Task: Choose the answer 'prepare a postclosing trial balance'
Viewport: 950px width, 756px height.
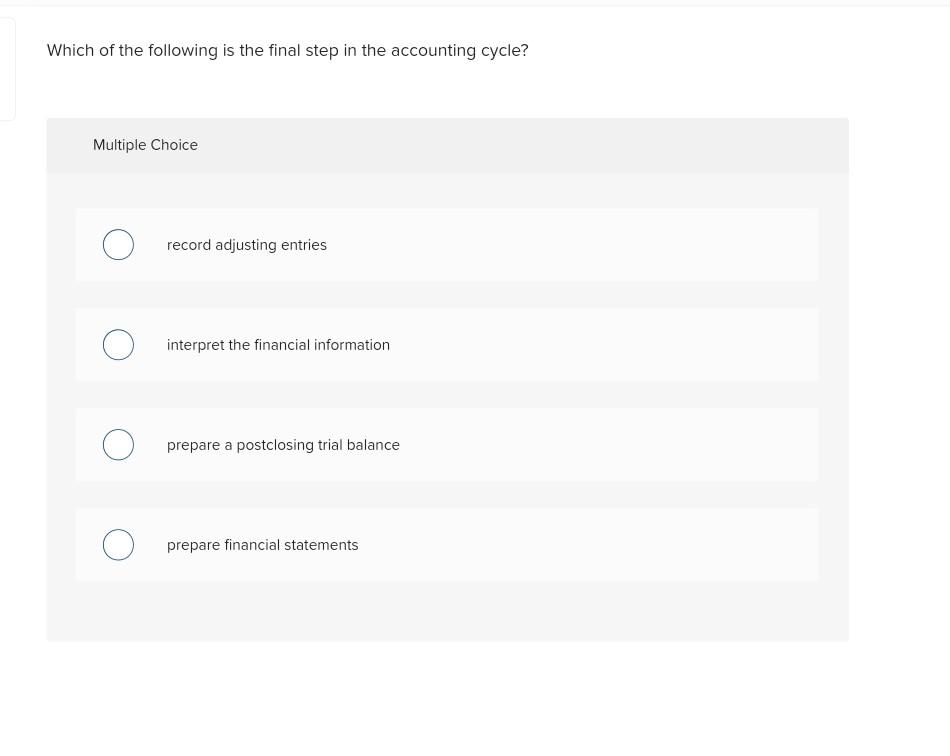Action: pyautogui.click(x=283, y=444)
